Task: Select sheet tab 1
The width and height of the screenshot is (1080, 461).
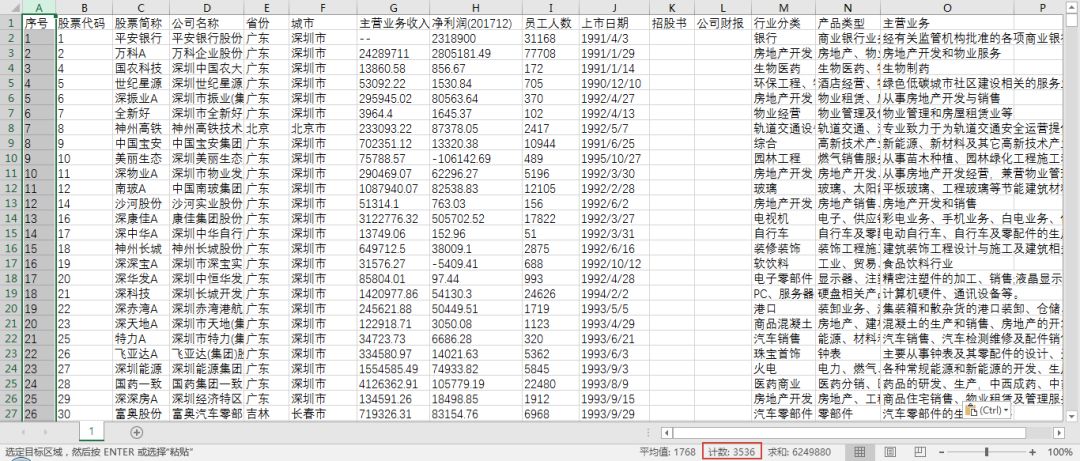Action: (90, 431)
